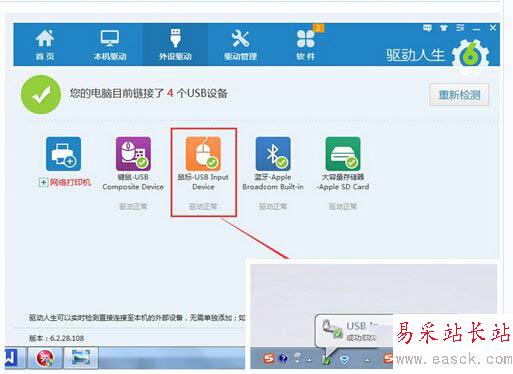Minimize the 驱动人生 window
513x374 pixels.
(x=476, y=29)
